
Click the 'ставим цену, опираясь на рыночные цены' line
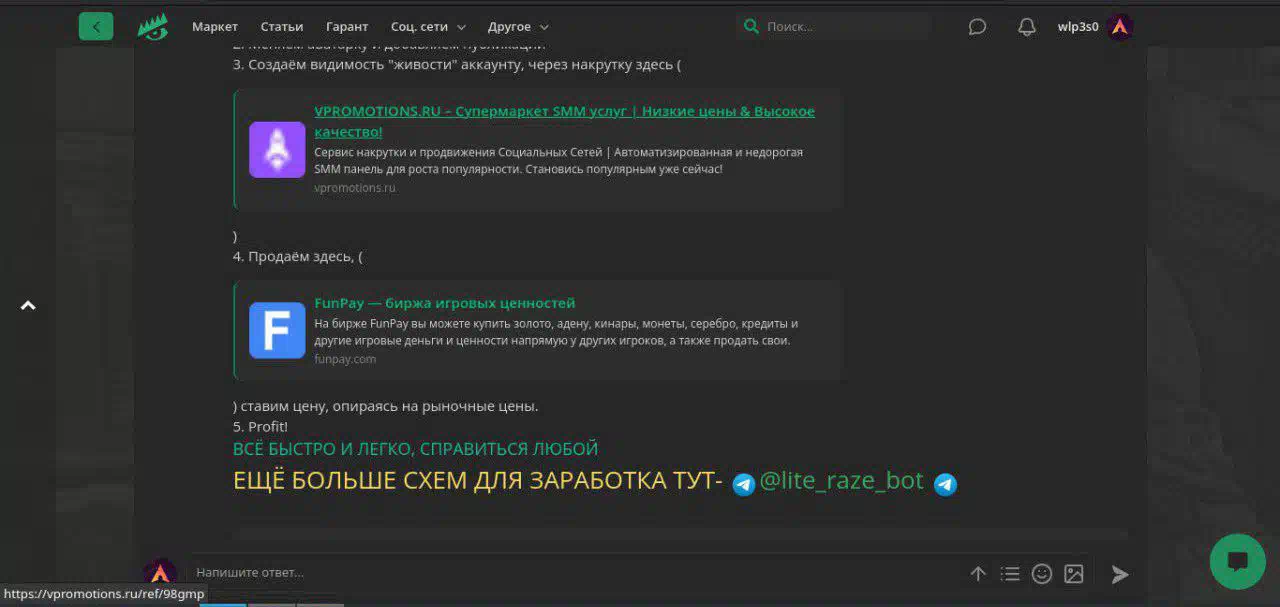point(386,406)
